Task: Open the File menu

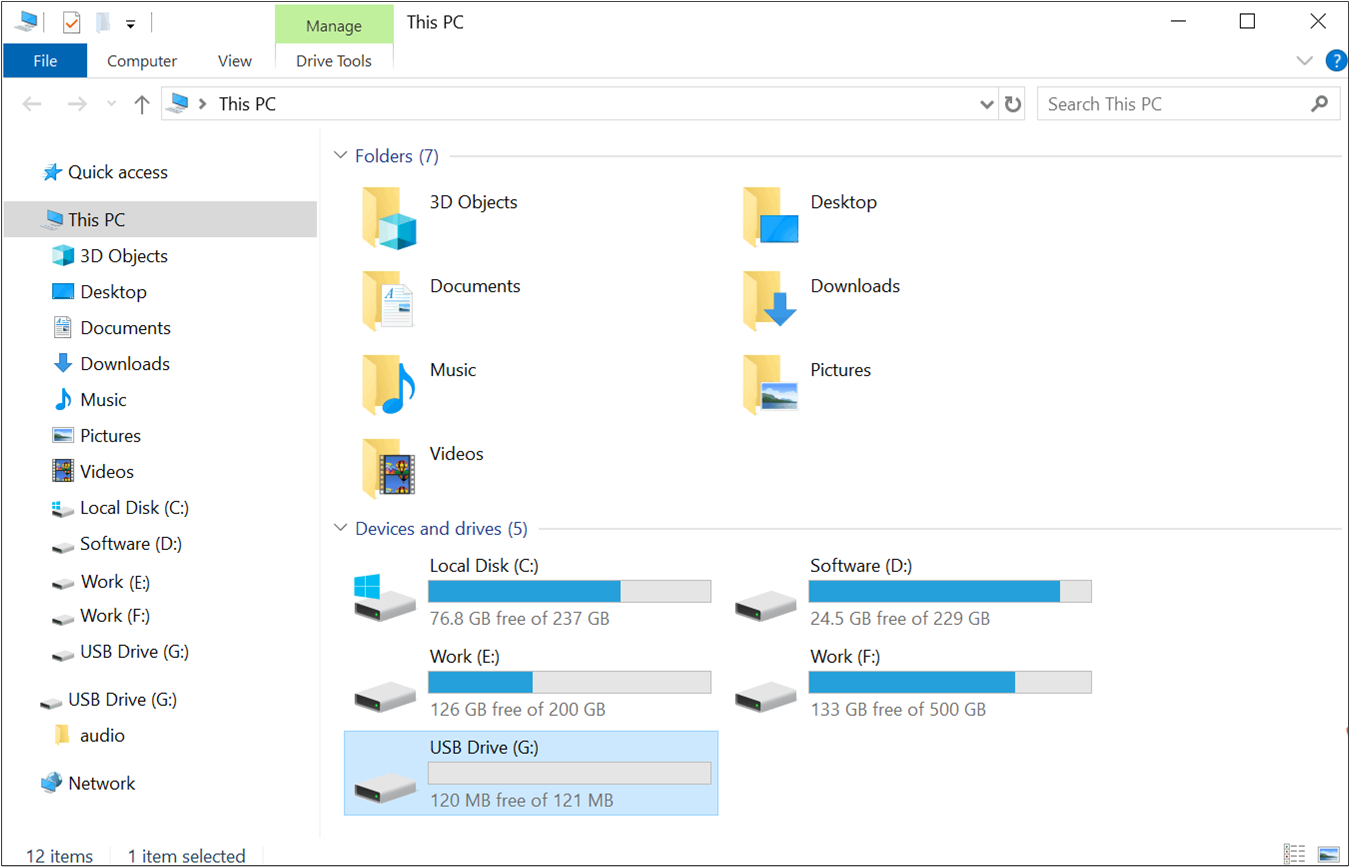Action: pyautogui.click(x=45, y=61)
